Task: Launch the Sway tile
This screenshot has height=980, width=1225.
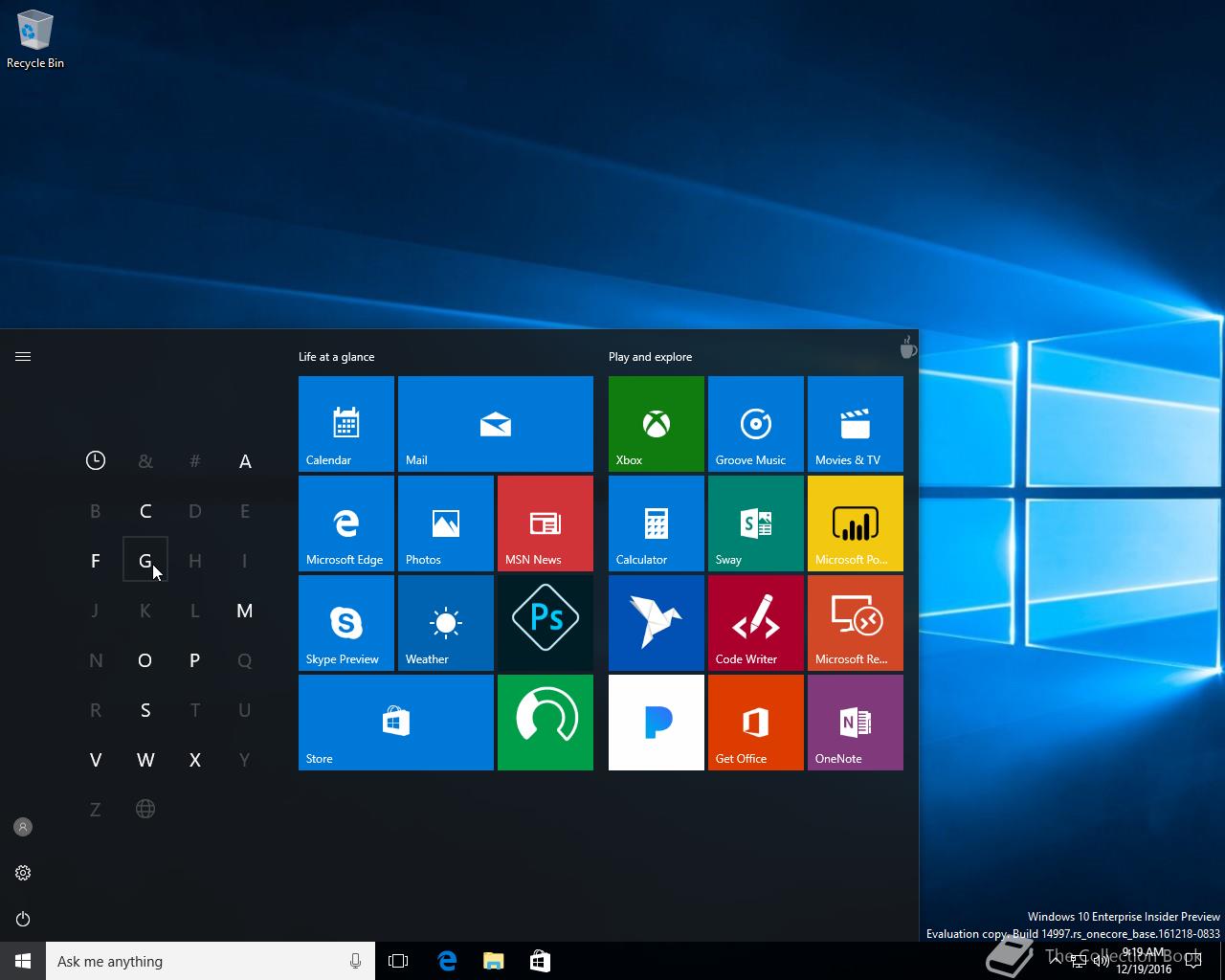Action: [x=756, y=523]
